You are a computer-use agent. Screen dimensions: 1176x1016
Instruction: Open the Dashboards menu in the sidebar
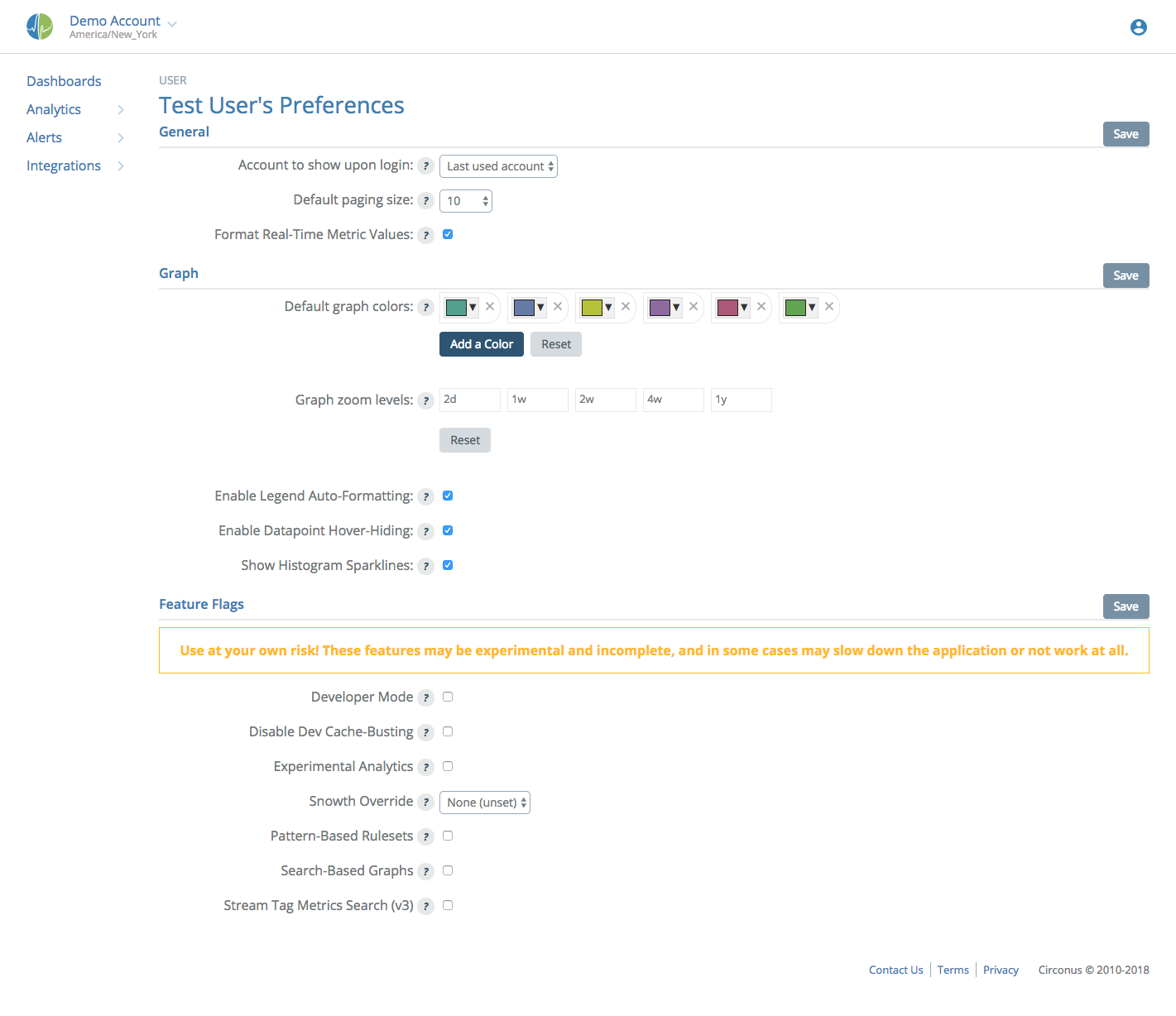pyautogui.click(x=64, y=81)
